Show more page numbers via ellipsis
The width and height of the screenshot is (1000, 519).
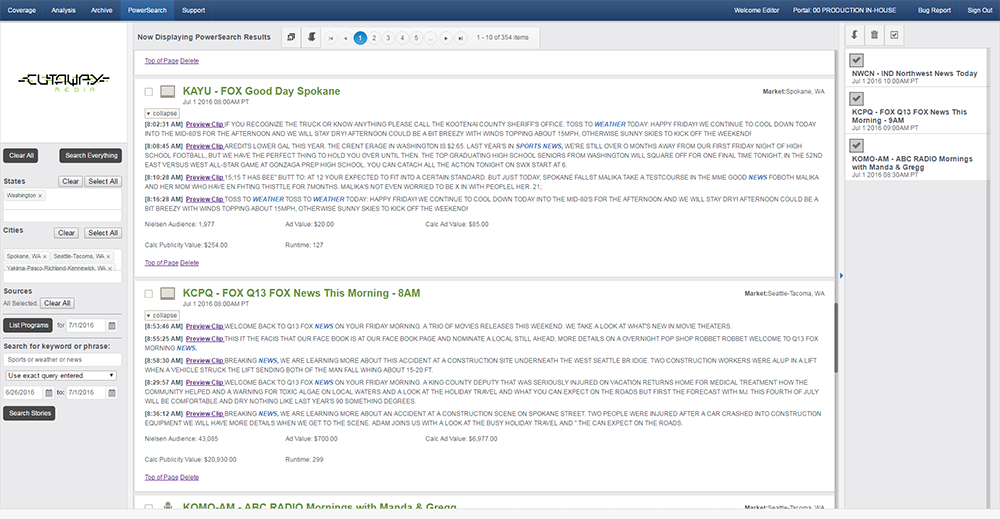point(430,38)
